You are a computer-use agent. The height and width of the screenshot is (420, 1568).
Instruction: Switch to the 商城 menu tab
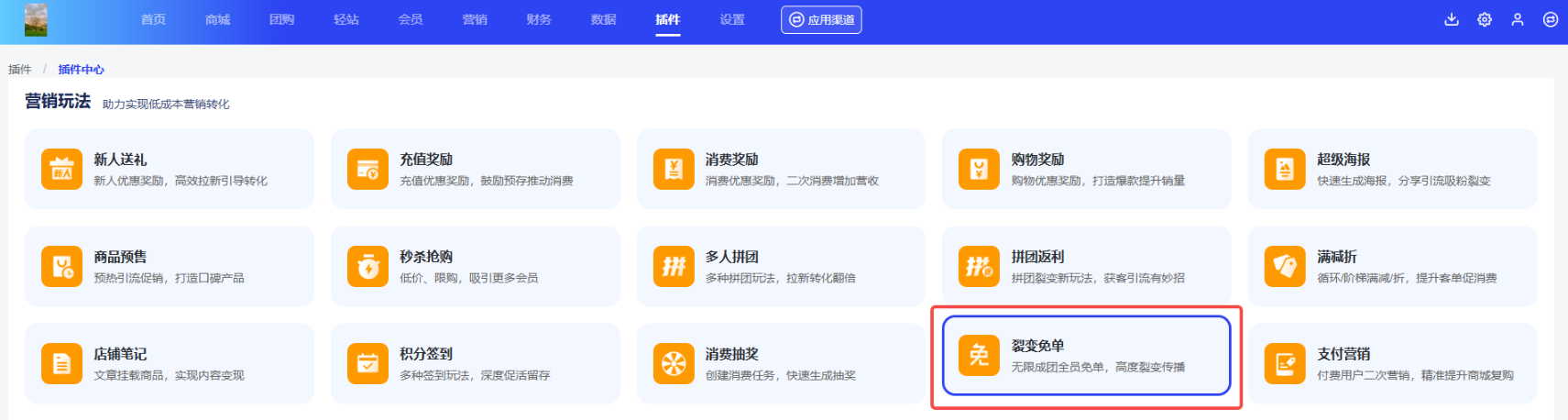coord(218,19)
